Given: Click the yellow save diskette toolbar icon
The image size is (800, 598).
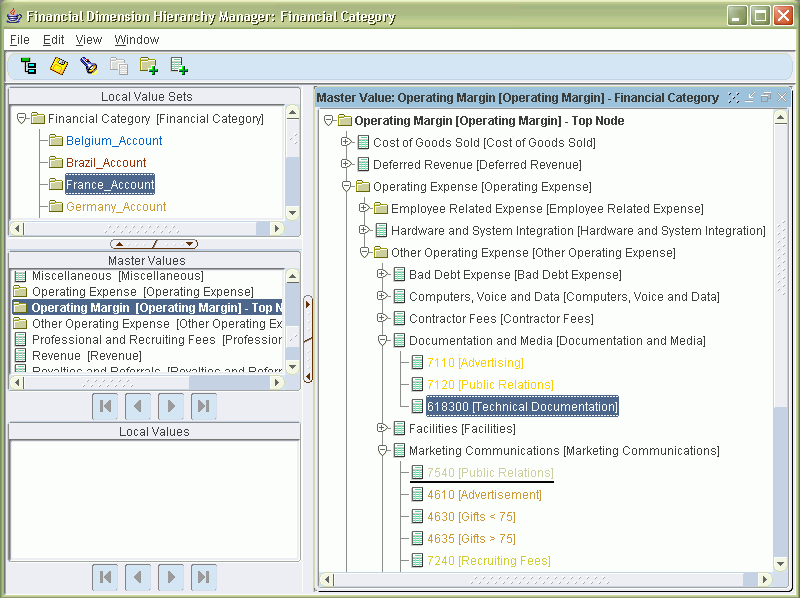Looking at the screenshot, I should coord(59,66).
